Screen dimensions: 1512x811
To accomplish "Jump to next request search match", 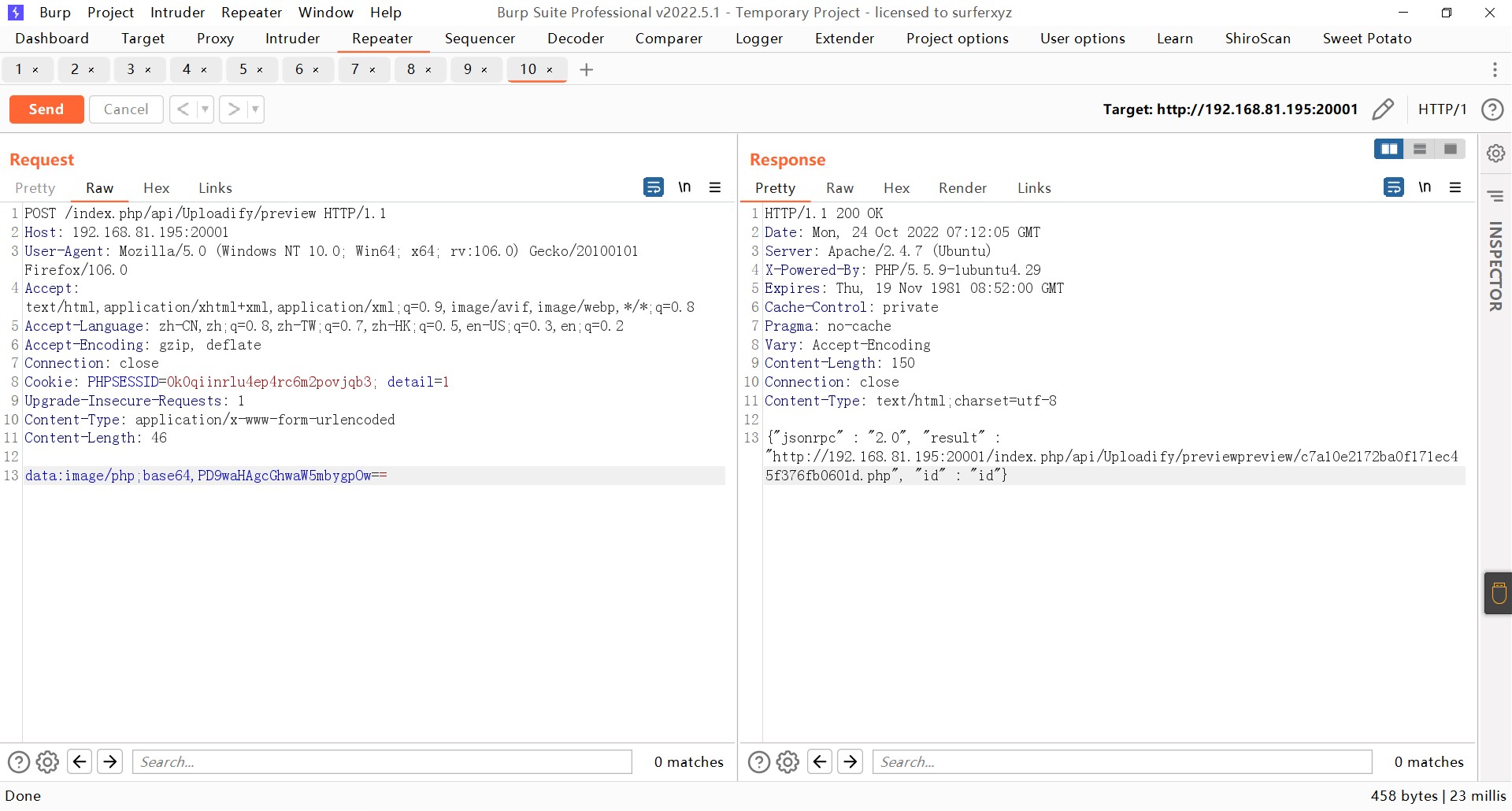I will (x=110, y=761).
